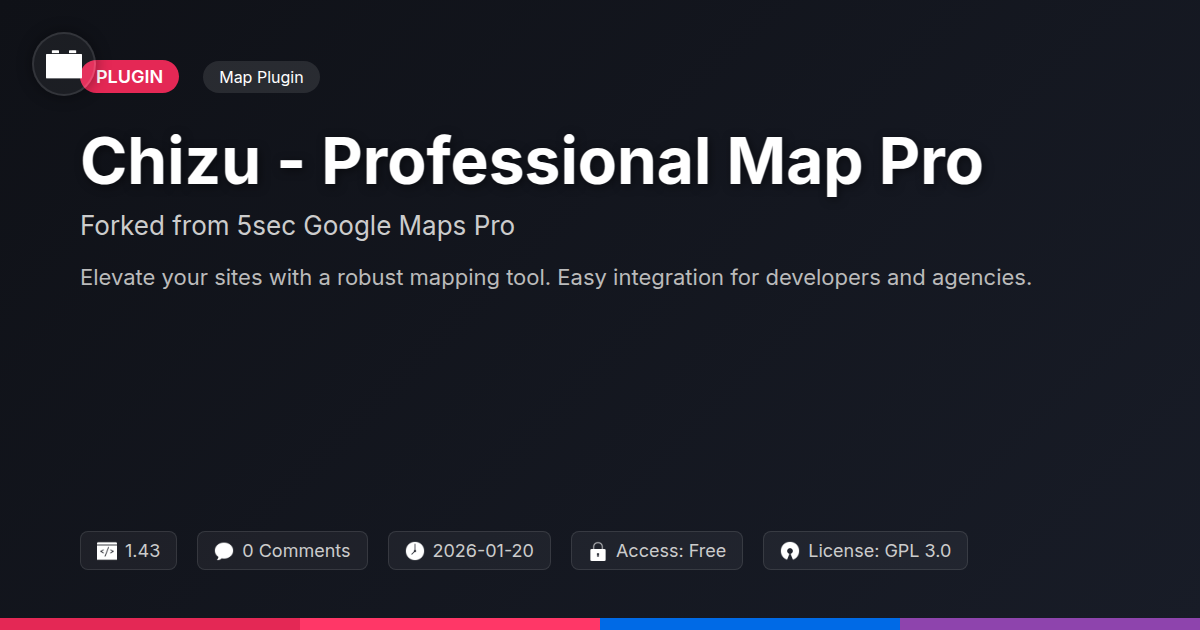Click the Access: Free label
Viewport: 1200px width, 630px height.
pyautogui.click(x=671, y=551)
